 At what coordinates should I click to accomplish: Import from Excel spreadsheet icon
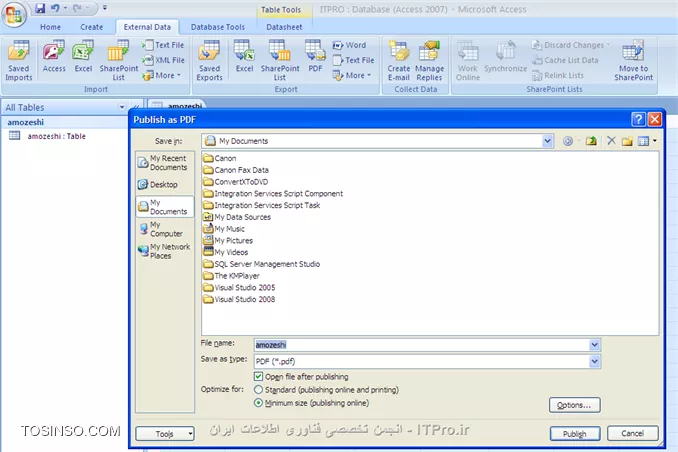point(83,56)
